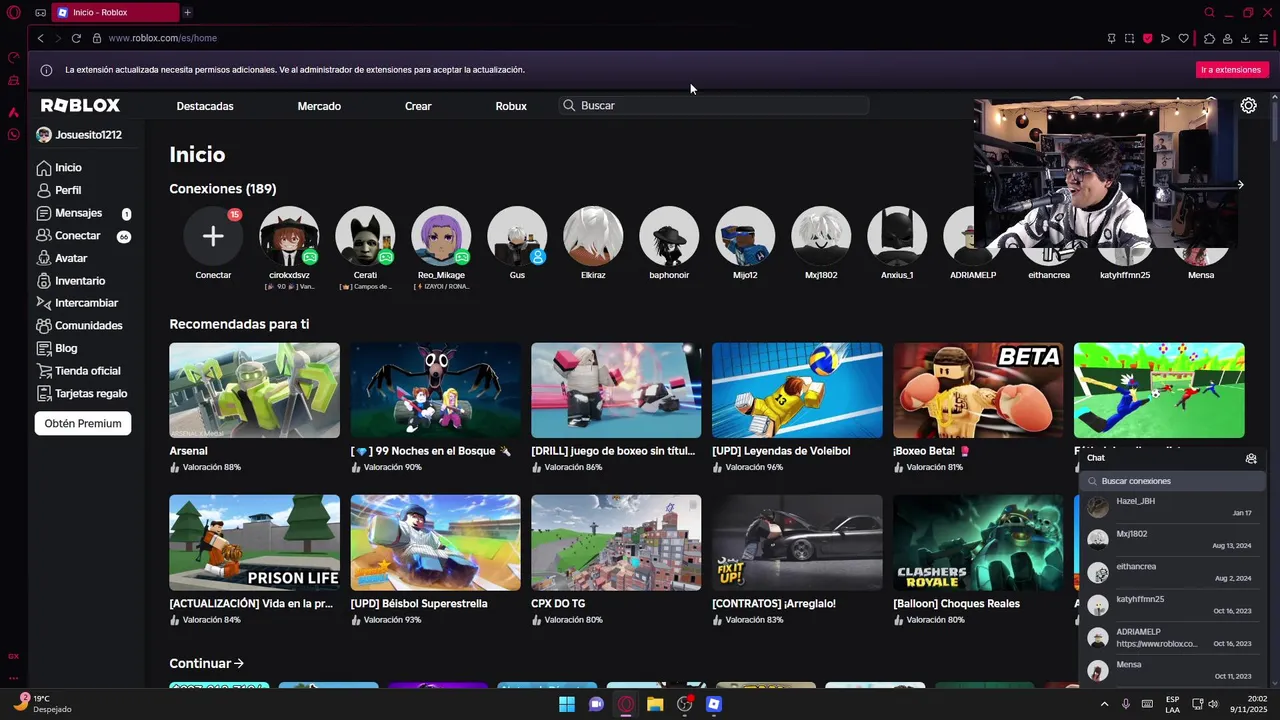Open taskbar clock showing 20:02
Screen dimensions: 1280x720
pos(1249,704)
